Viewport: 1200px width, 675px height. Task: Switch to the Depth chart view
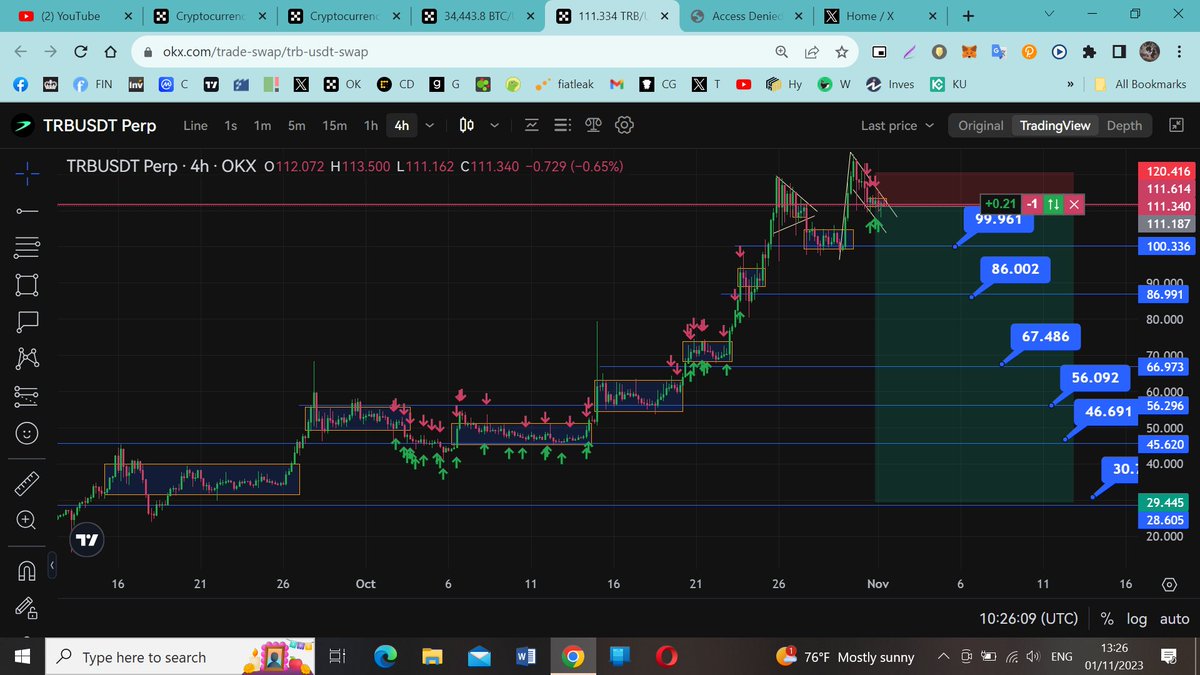point(1124,125)
